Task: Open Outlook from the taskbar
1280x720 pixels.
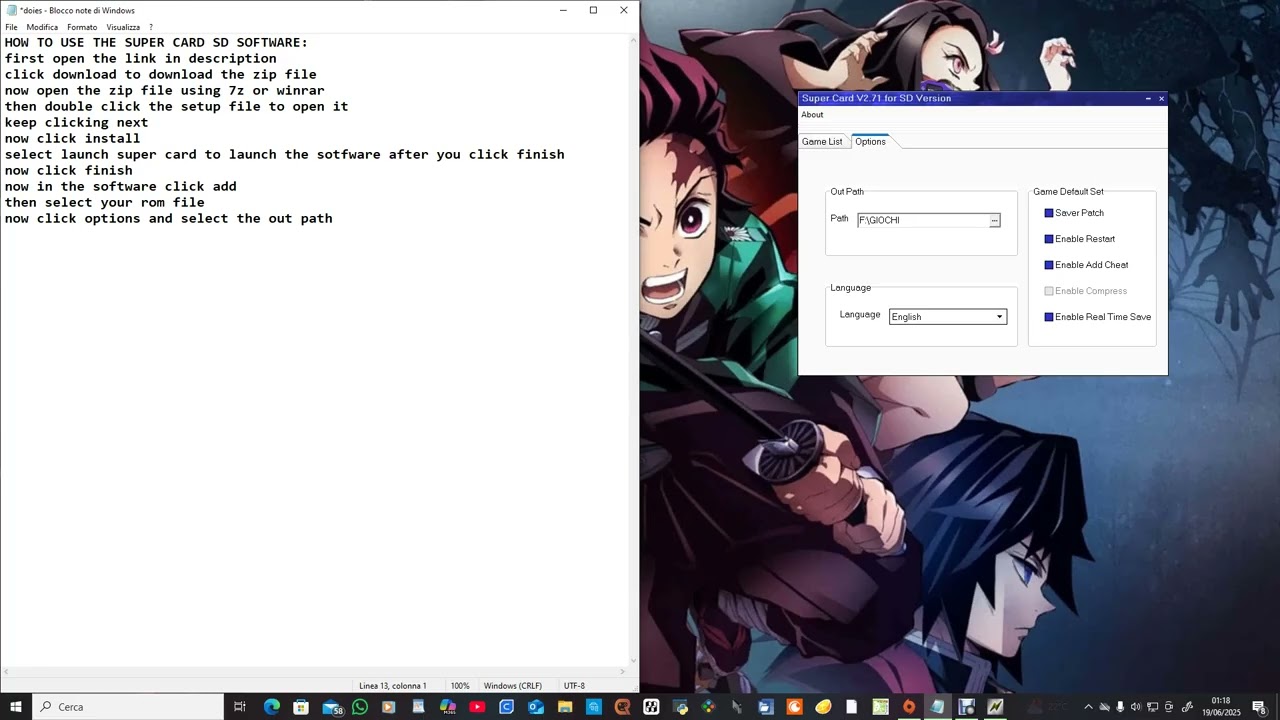Action: tap(536, 707)
